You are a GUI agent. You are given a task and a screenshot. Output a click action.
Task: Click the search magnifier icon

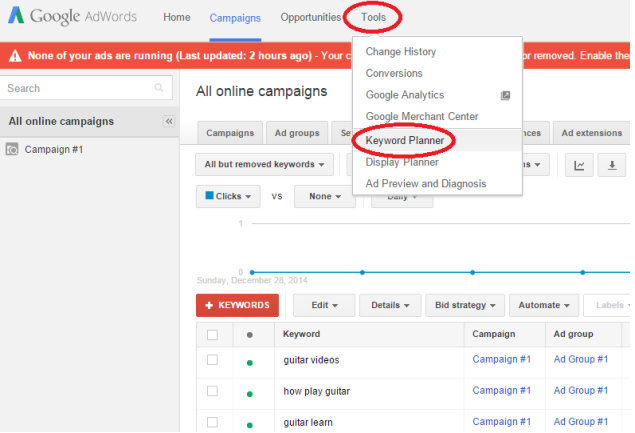(x=159, y=89)
